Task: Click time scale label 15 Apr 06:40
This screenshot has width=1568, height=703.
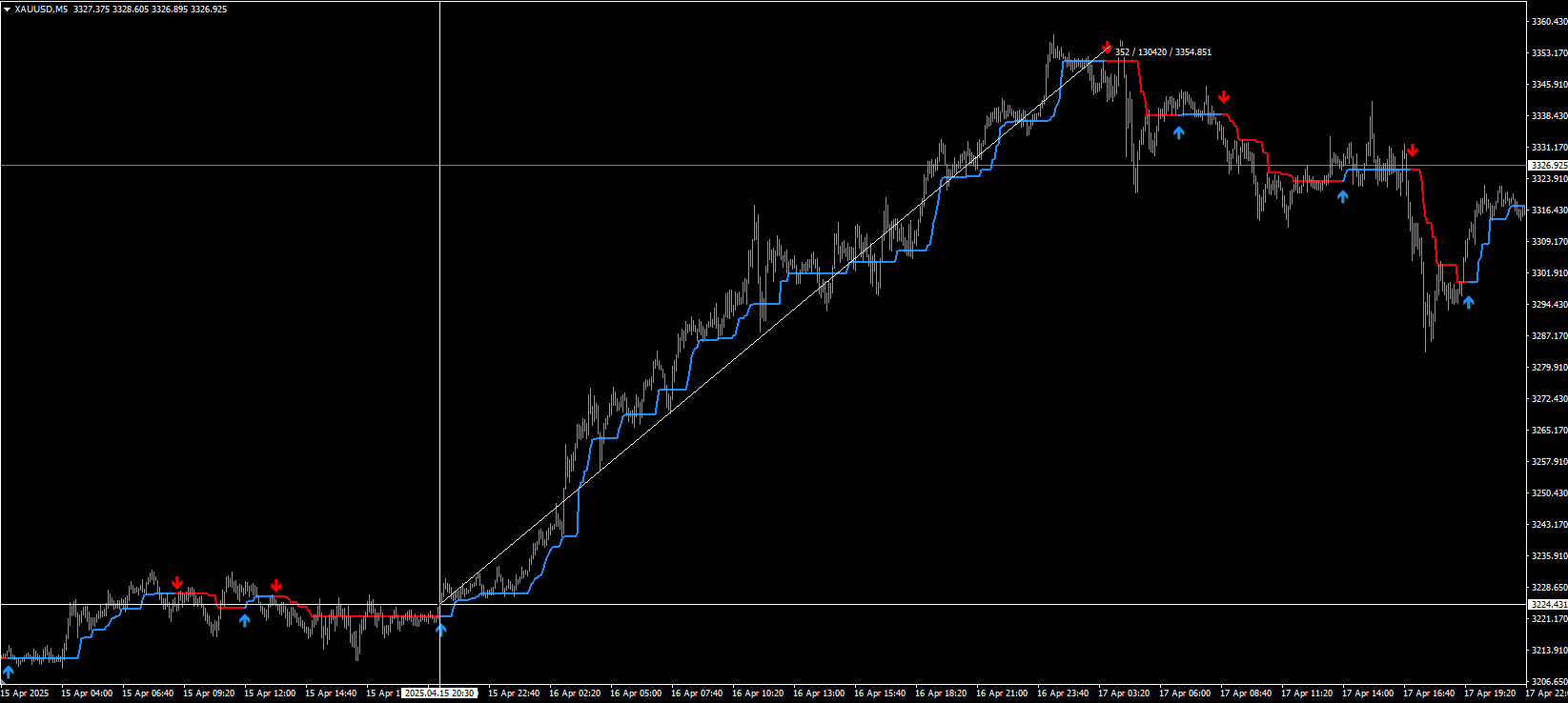Action: coord(148,693)
